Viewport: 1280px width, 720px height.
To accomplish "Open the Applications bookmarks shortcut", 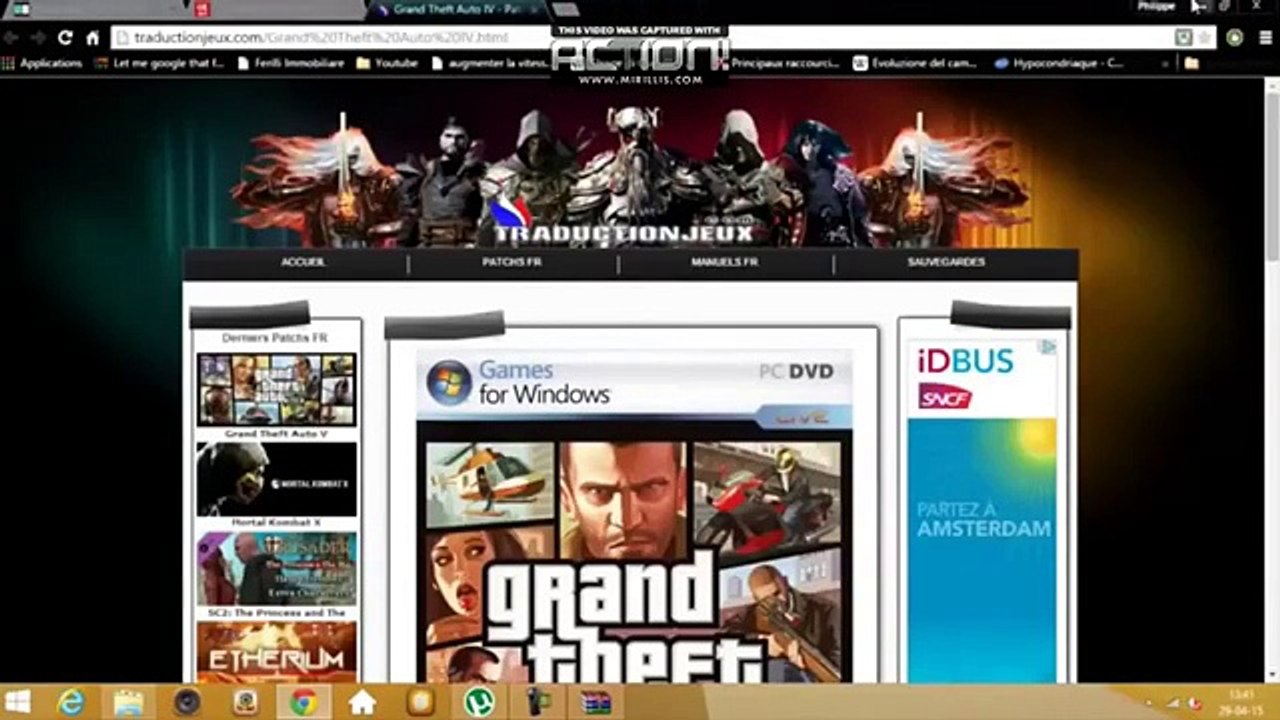I will click(x=42, y=63).
